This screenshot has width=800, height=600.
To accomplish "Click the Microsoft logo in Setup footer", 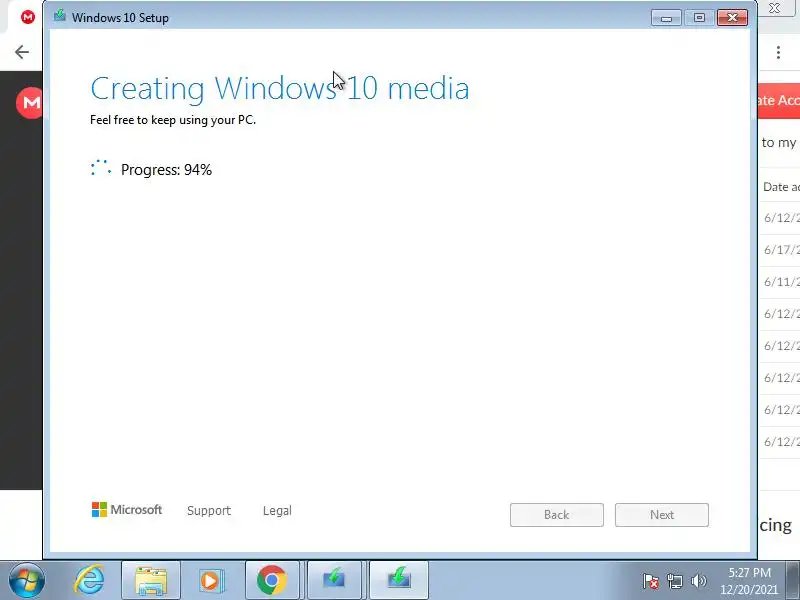I will pos(127,509).
